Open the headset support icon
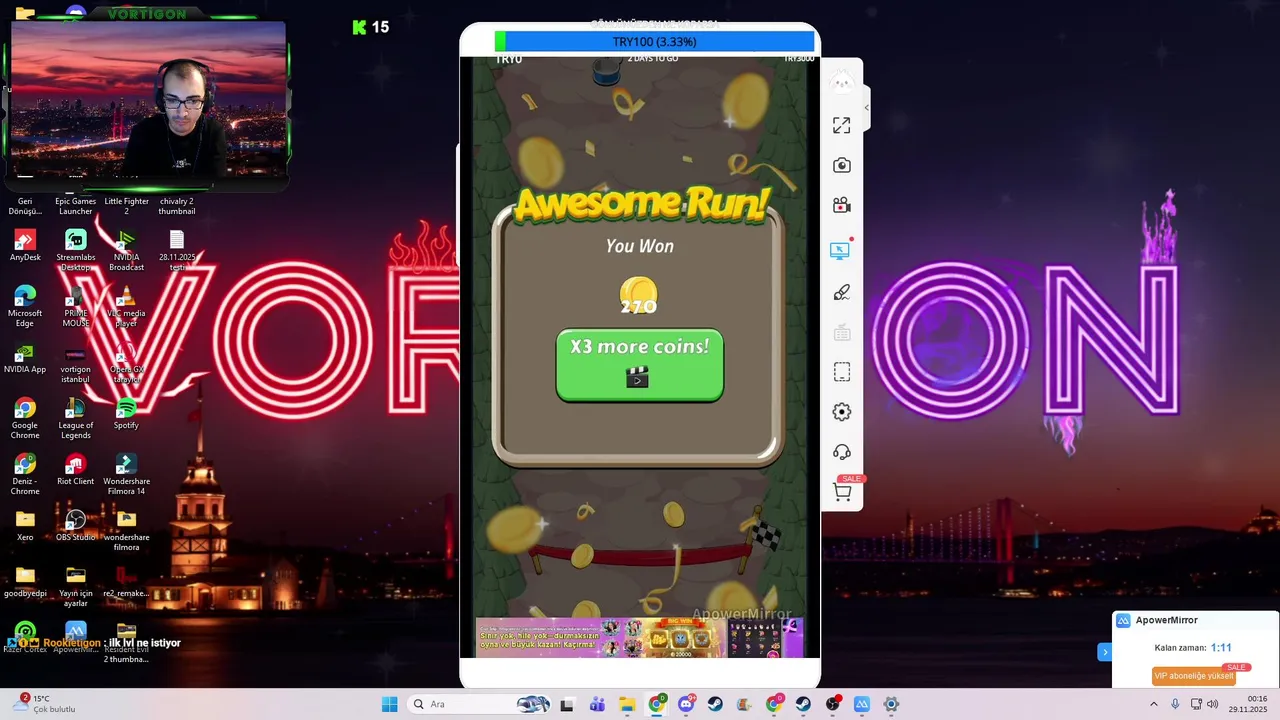The image size is (1280, 720). pos(842,452)
